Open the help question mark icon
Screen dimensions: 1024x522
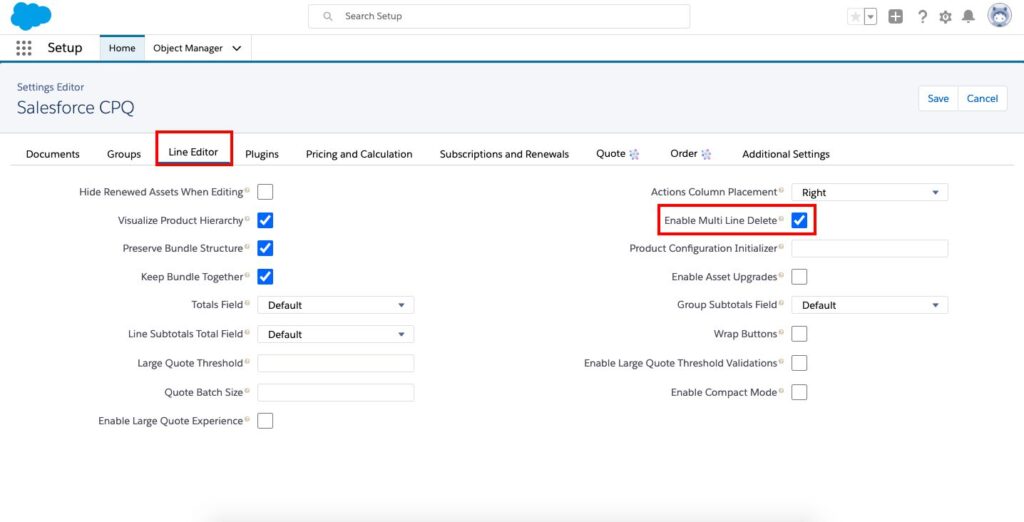tap(922, 17)
